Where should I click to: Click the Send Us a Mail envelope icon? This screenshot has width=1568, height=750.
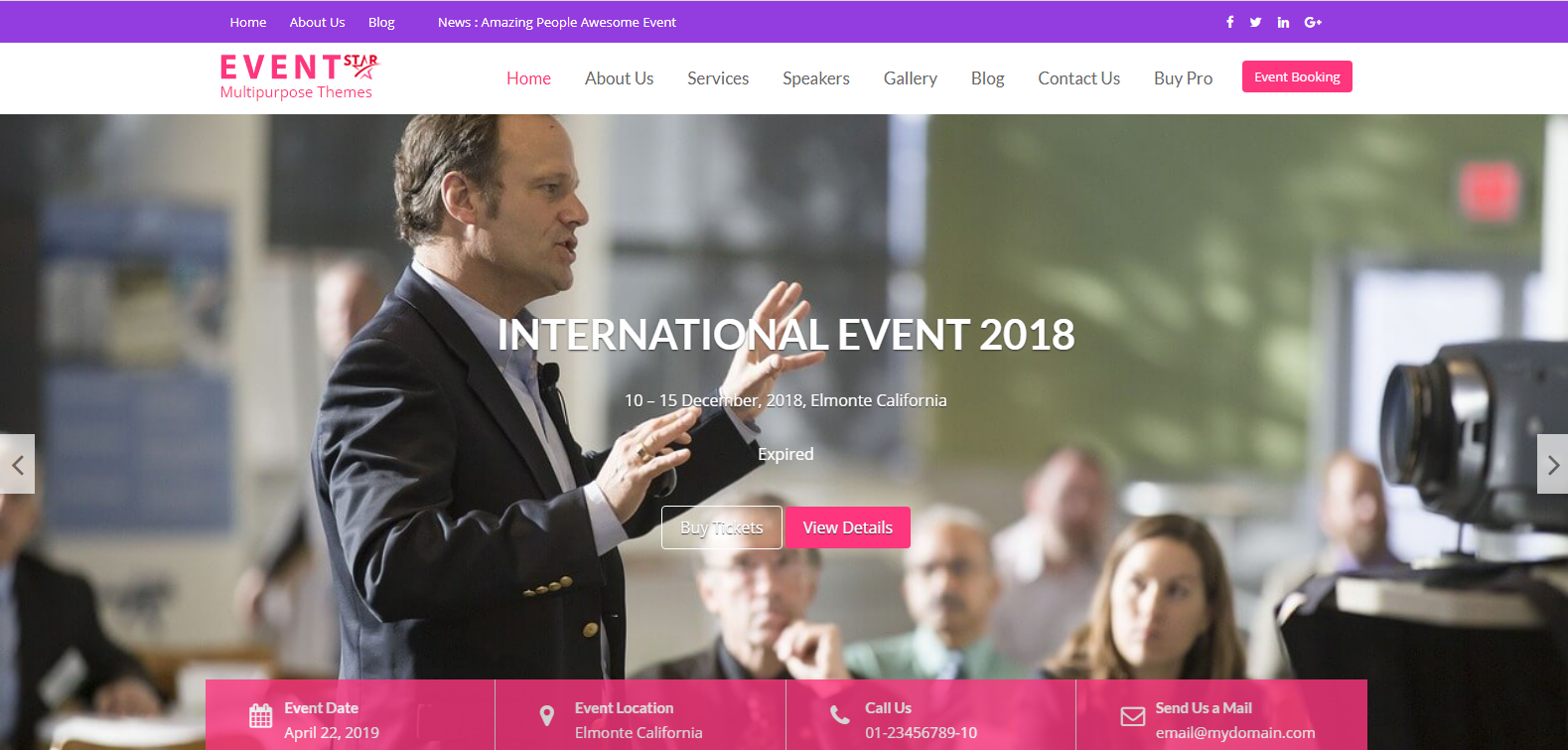[x=1132, y=716]
